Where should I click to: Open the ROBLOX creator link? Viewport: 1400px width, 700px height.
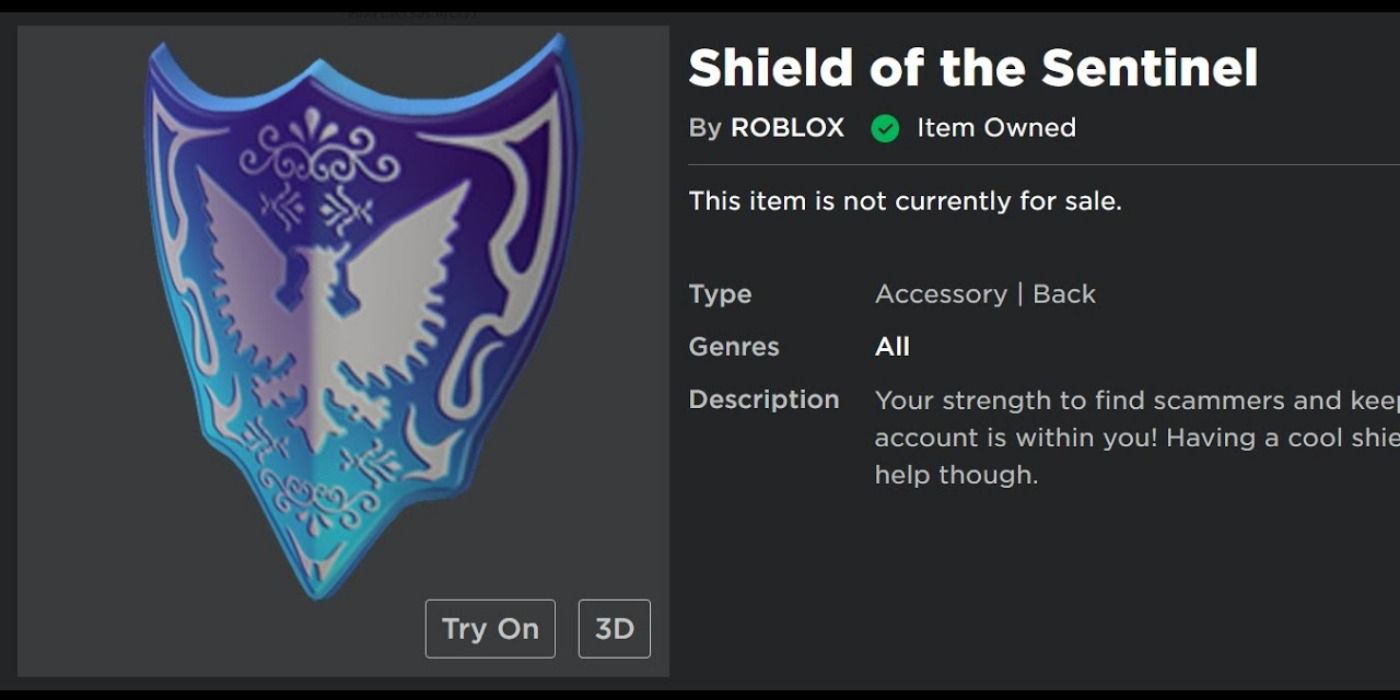[787, 128]
